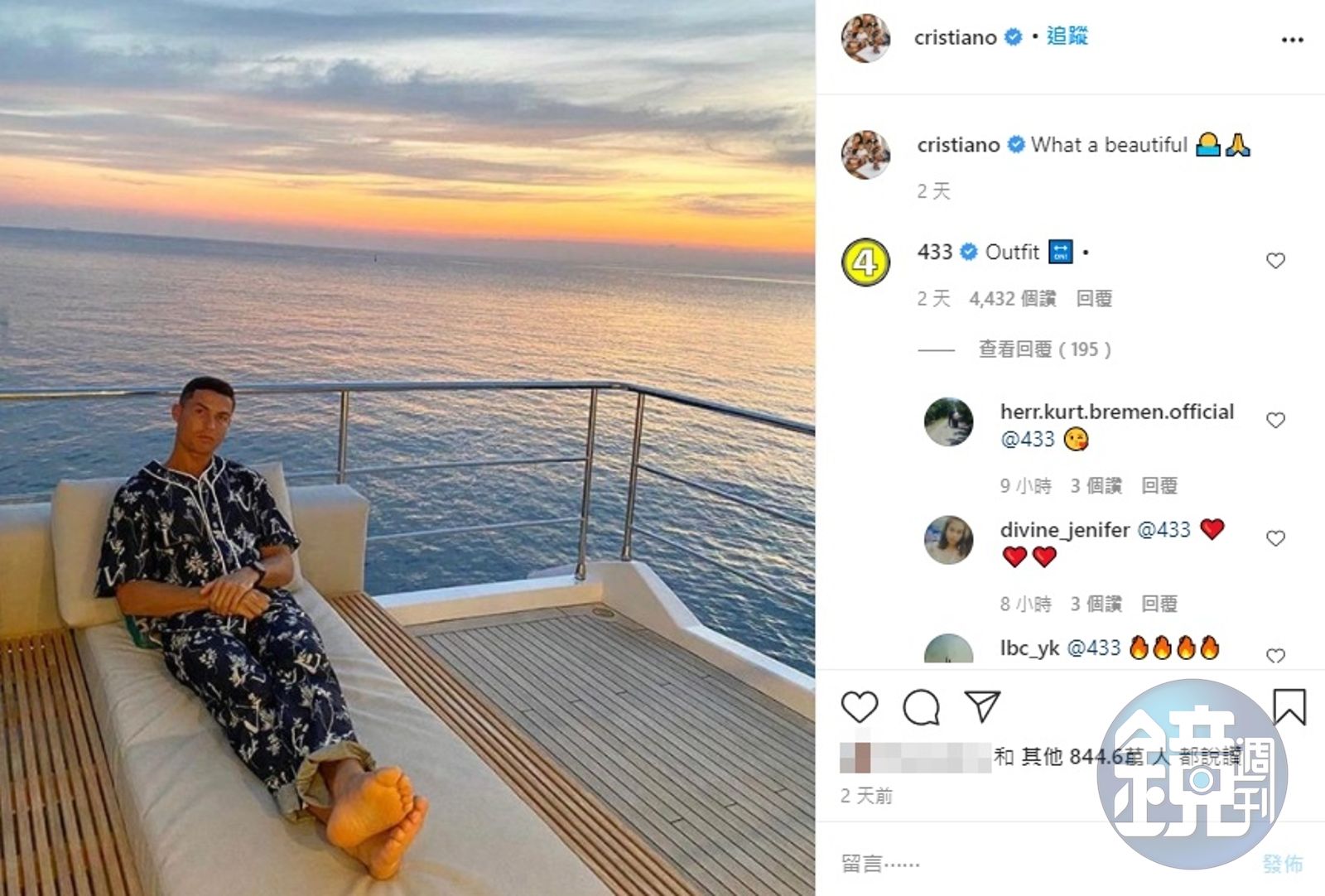Viewport: 1325px width, 896px height.
Task: Open the three-dot more options menu
Action: (1292, 40)
